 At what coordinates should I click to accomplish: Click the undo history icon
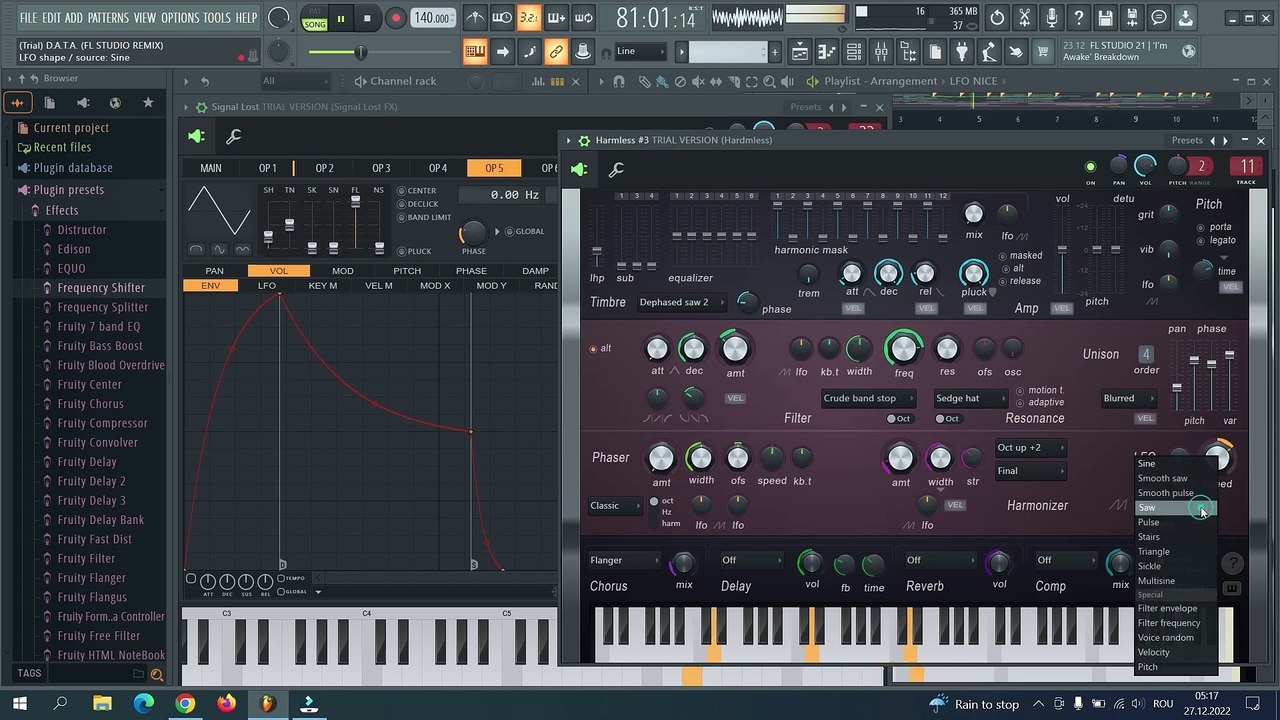click(997, 18)
